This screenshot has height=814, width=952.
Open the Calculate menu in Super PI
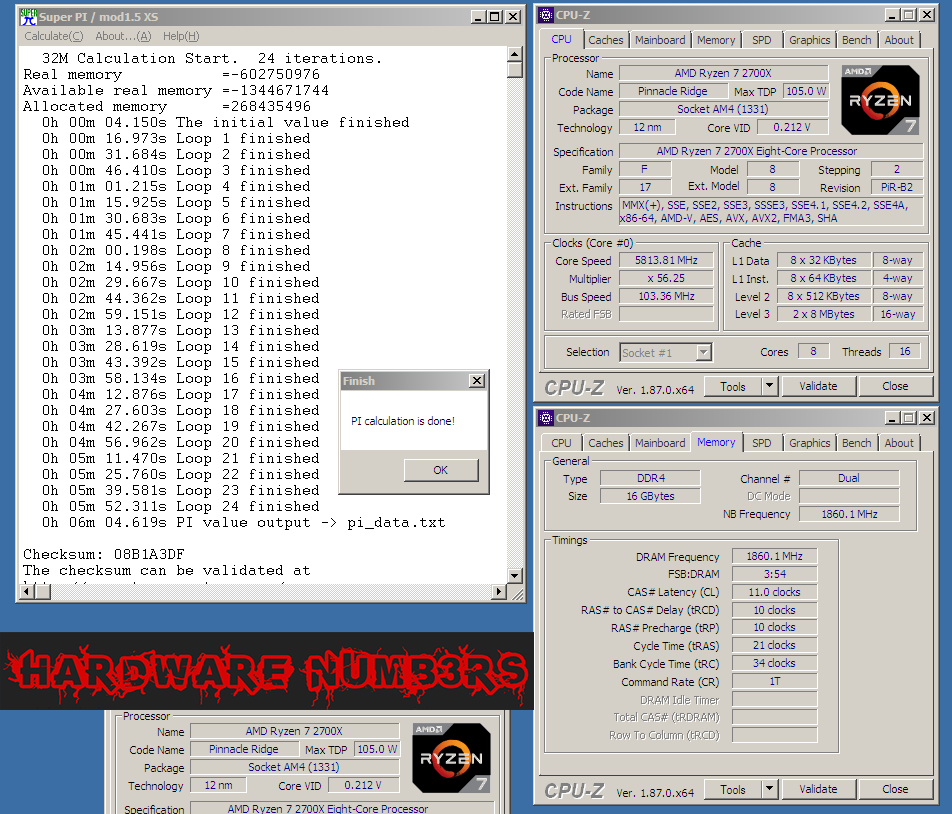(x=53, y=36)
